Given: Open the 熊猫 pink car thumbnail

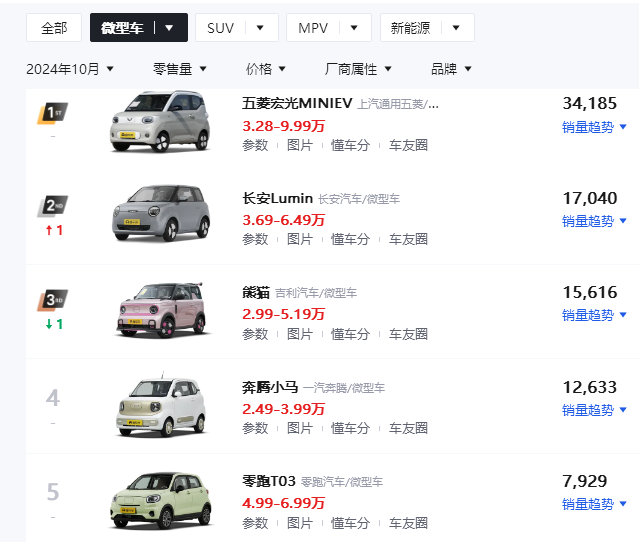Looking at the screenshot, I should pos(161,310).
